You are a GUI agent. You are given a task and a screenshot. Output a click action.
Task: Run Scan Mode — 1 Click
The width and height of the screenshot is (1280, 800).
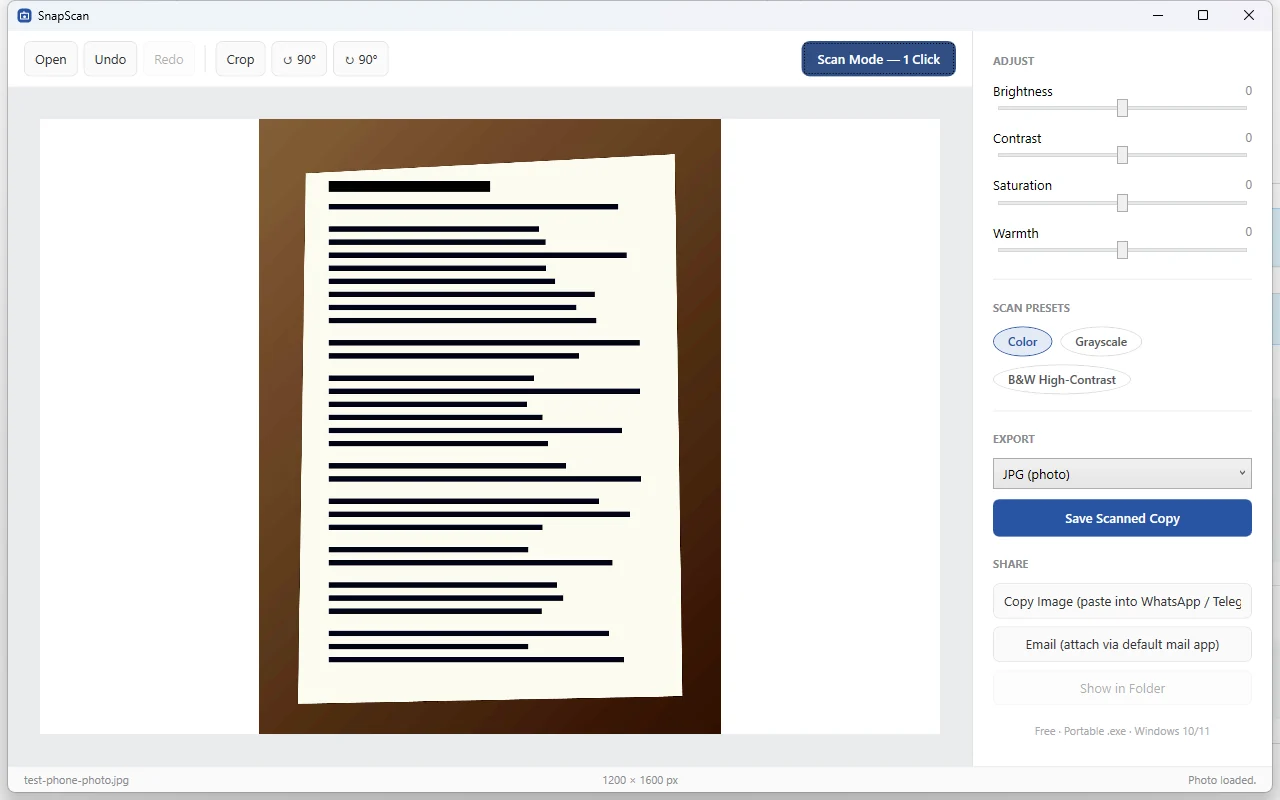pyautogui.click(x=878, y=59)
